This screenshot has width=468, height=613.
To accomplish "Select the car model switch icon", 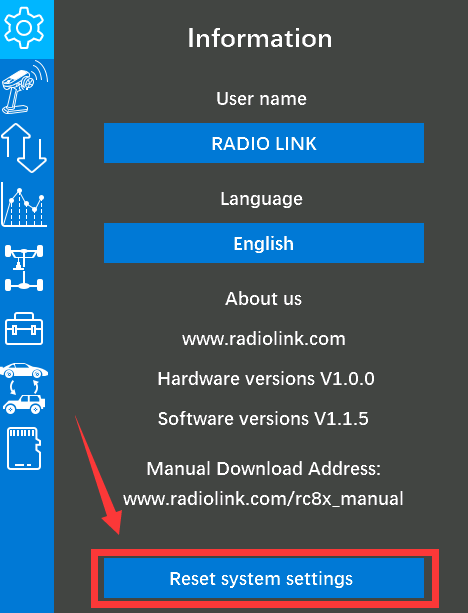I will (24, 388).
